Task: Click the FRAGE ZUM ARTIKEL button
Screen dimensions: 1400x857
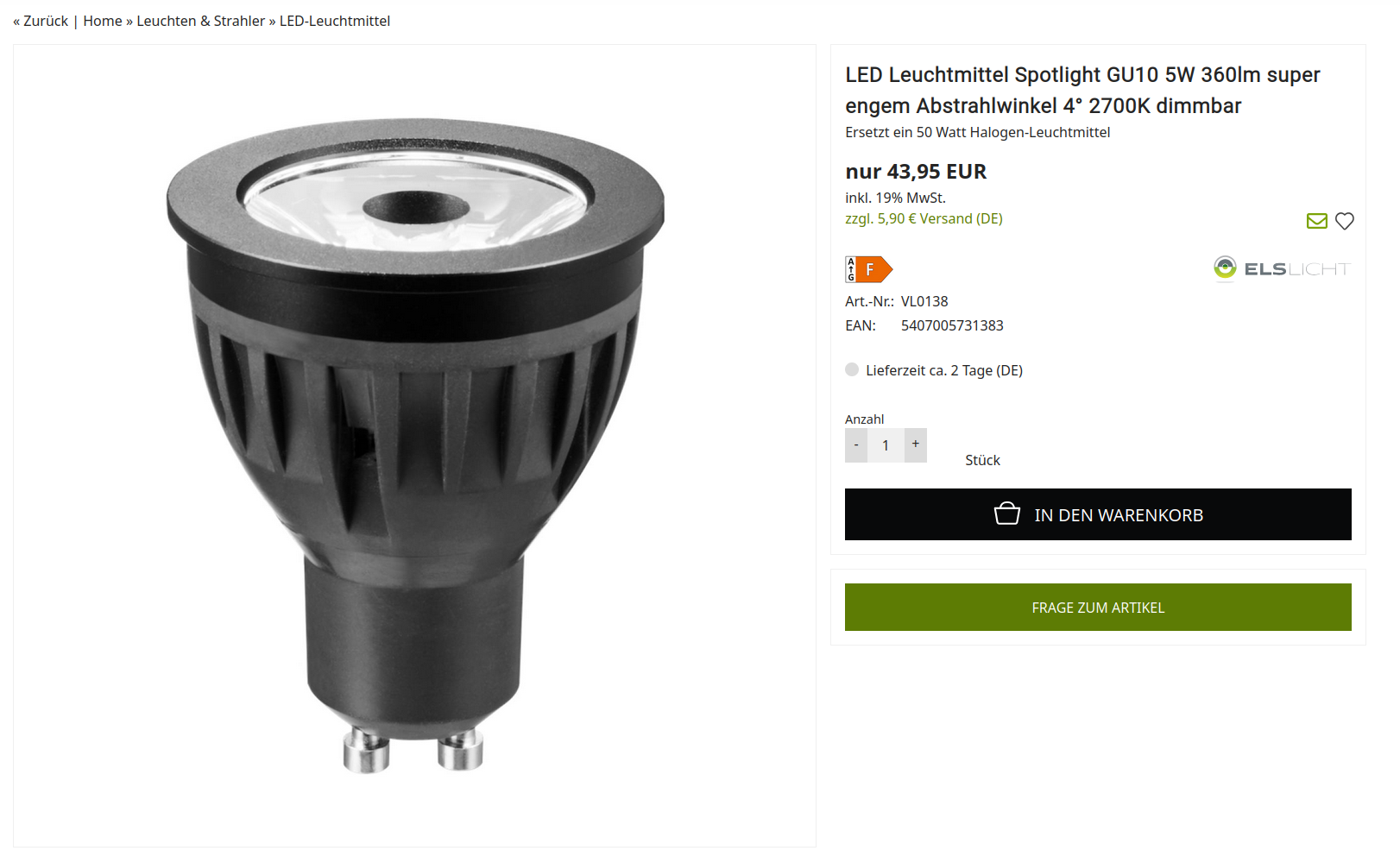Action: coord(1098,608)
